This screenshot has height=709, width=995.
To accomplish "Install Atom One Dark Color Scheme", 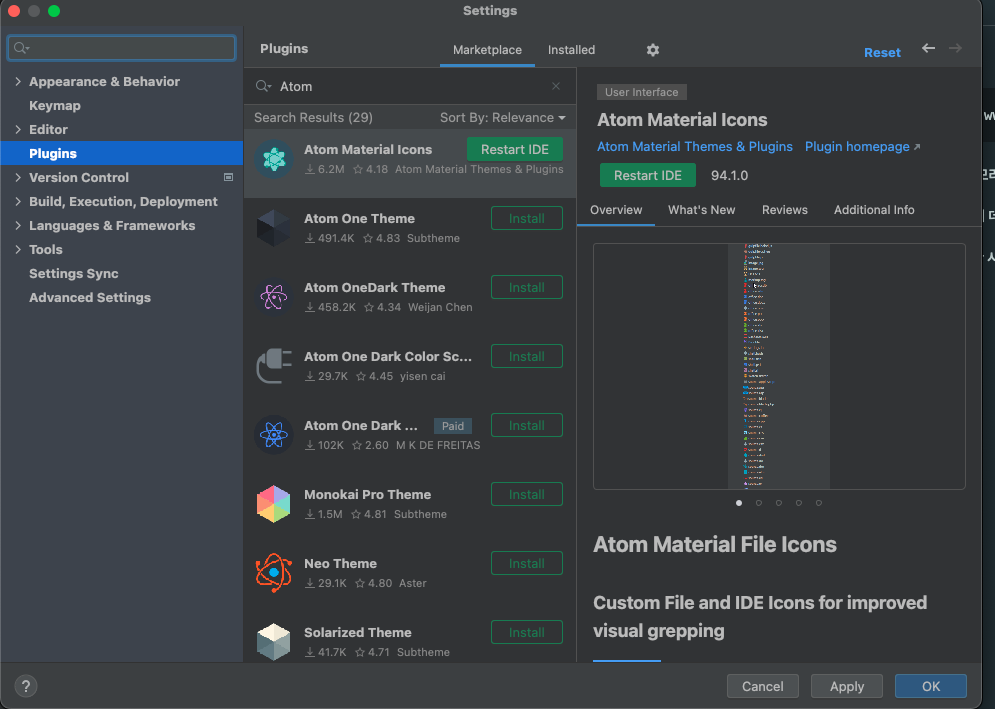I will [527, 357].
